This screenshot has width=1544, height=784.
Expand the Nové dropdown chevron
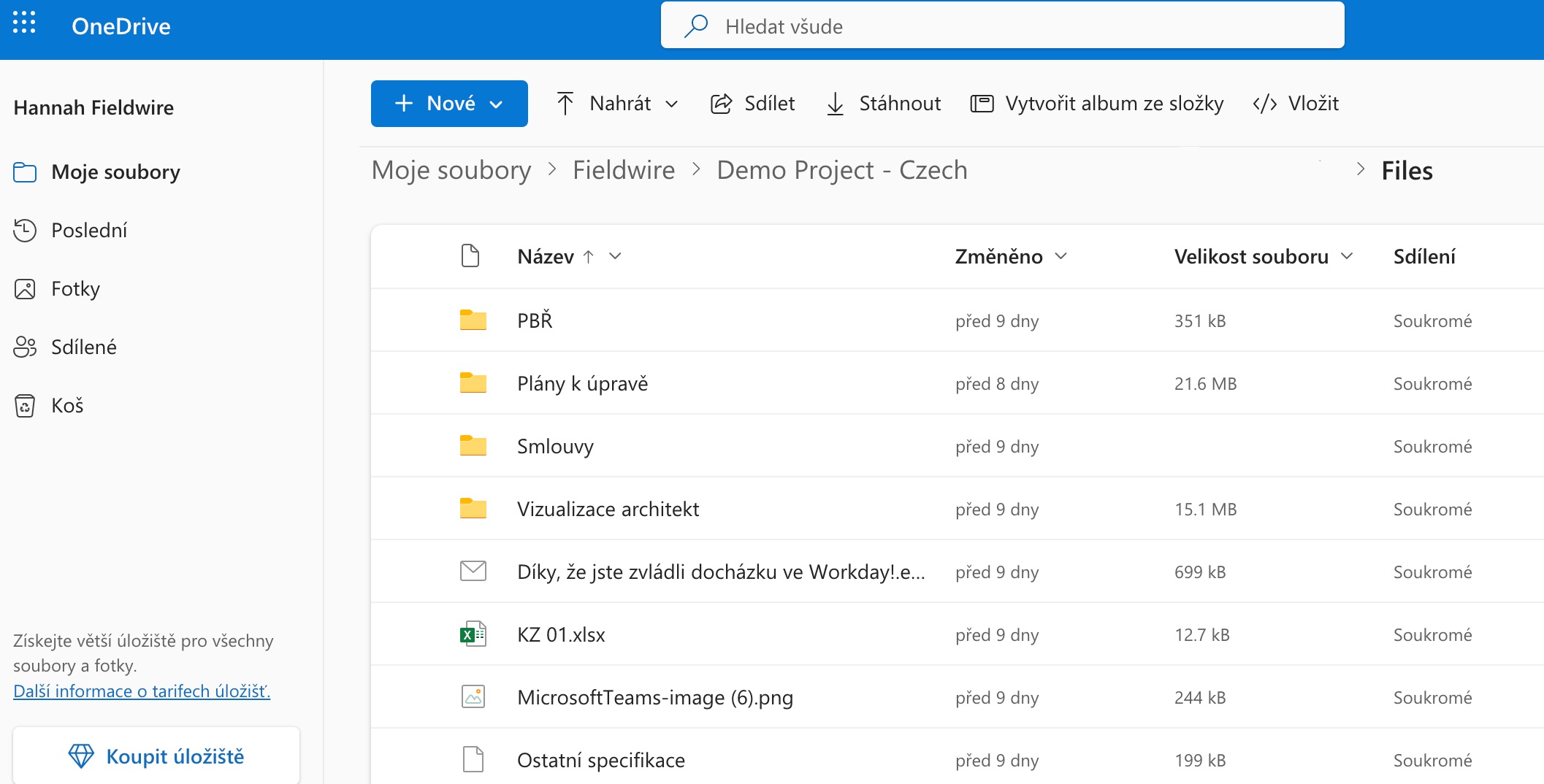point(496,104)
